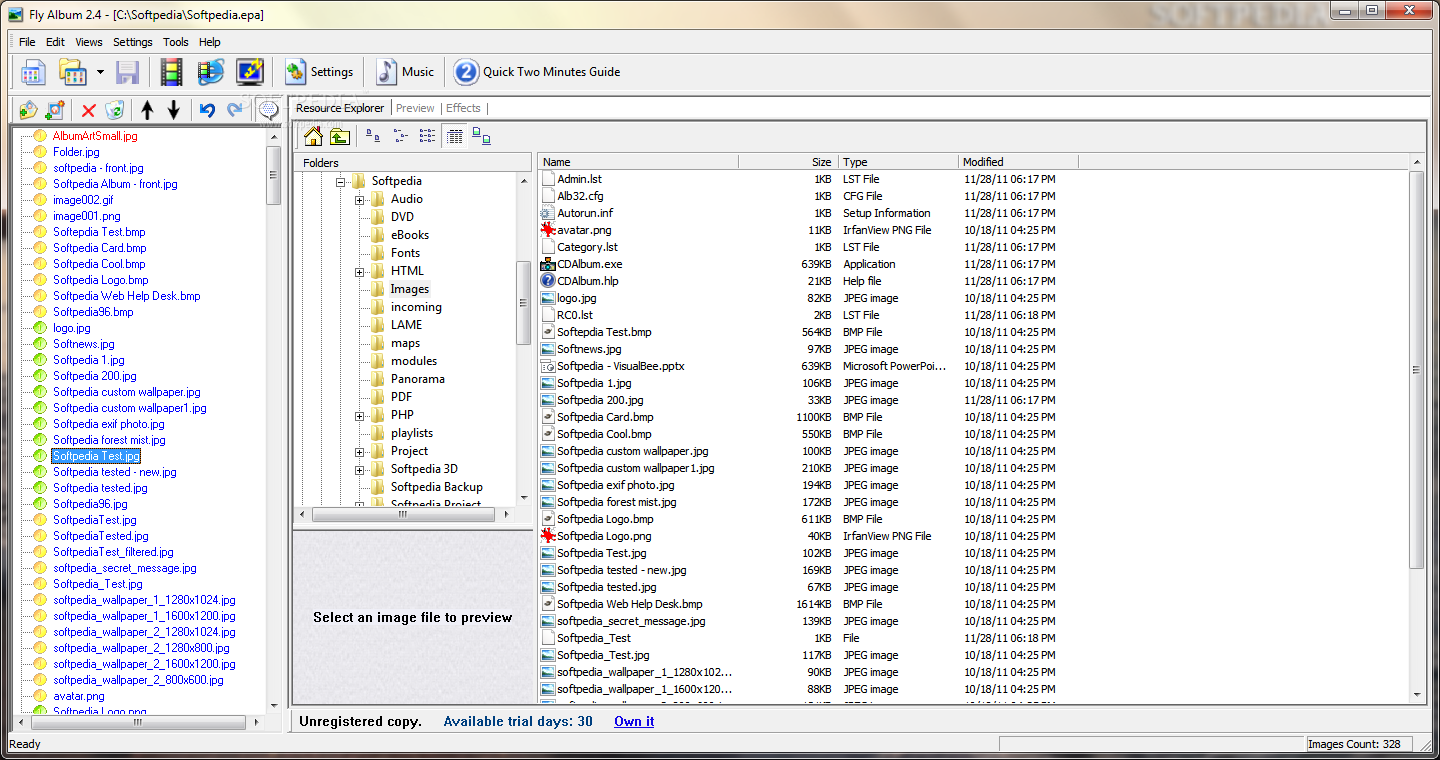Click the up one folder icon
1440x760 pixels.
click(340, 137)
